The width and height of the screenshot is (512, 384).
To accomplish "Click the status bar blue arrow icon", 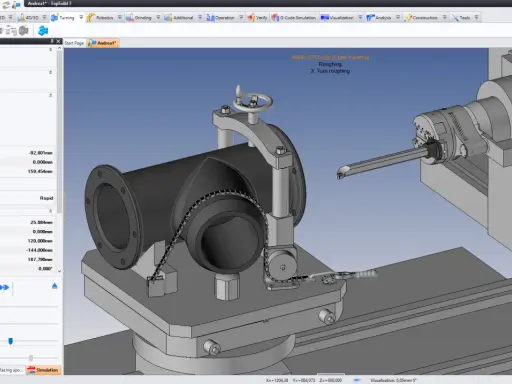I will tap(357, 380).
